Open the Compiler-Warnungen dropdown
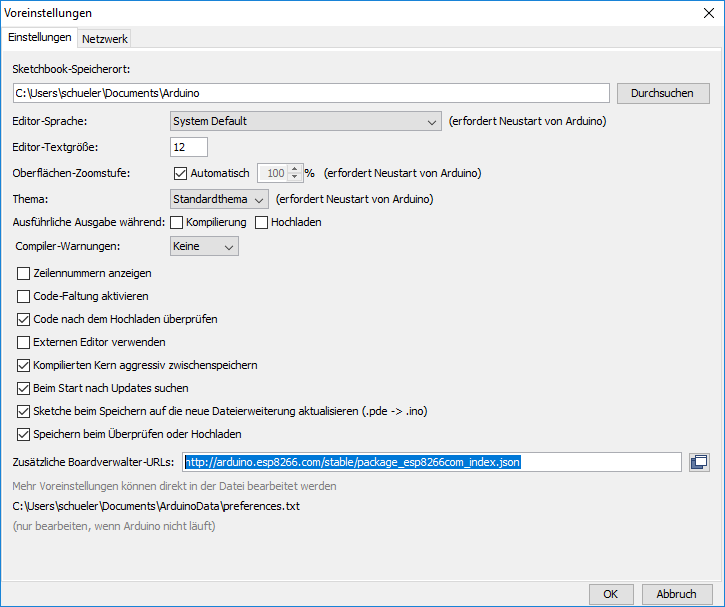The width and height of the screenshot is (725, 607). tap(204, 245)
